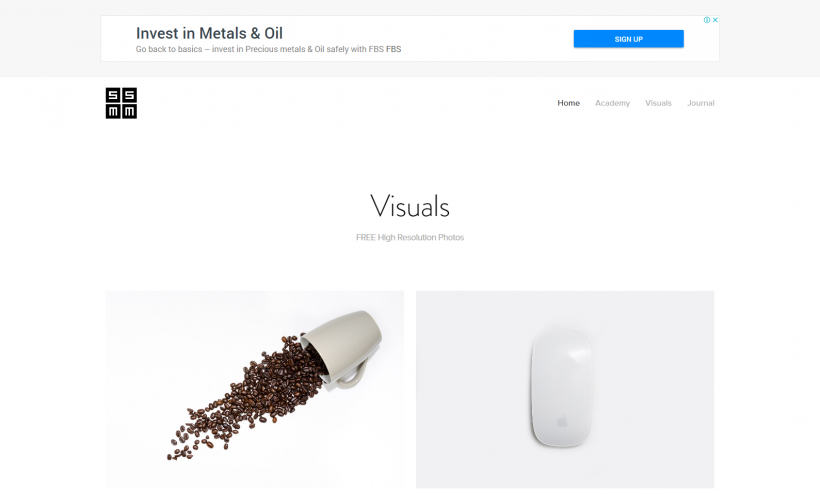Click the AdChoices info icon
Image resolution: width=820 pixels, height=494 pixels.
pos(707,20)
